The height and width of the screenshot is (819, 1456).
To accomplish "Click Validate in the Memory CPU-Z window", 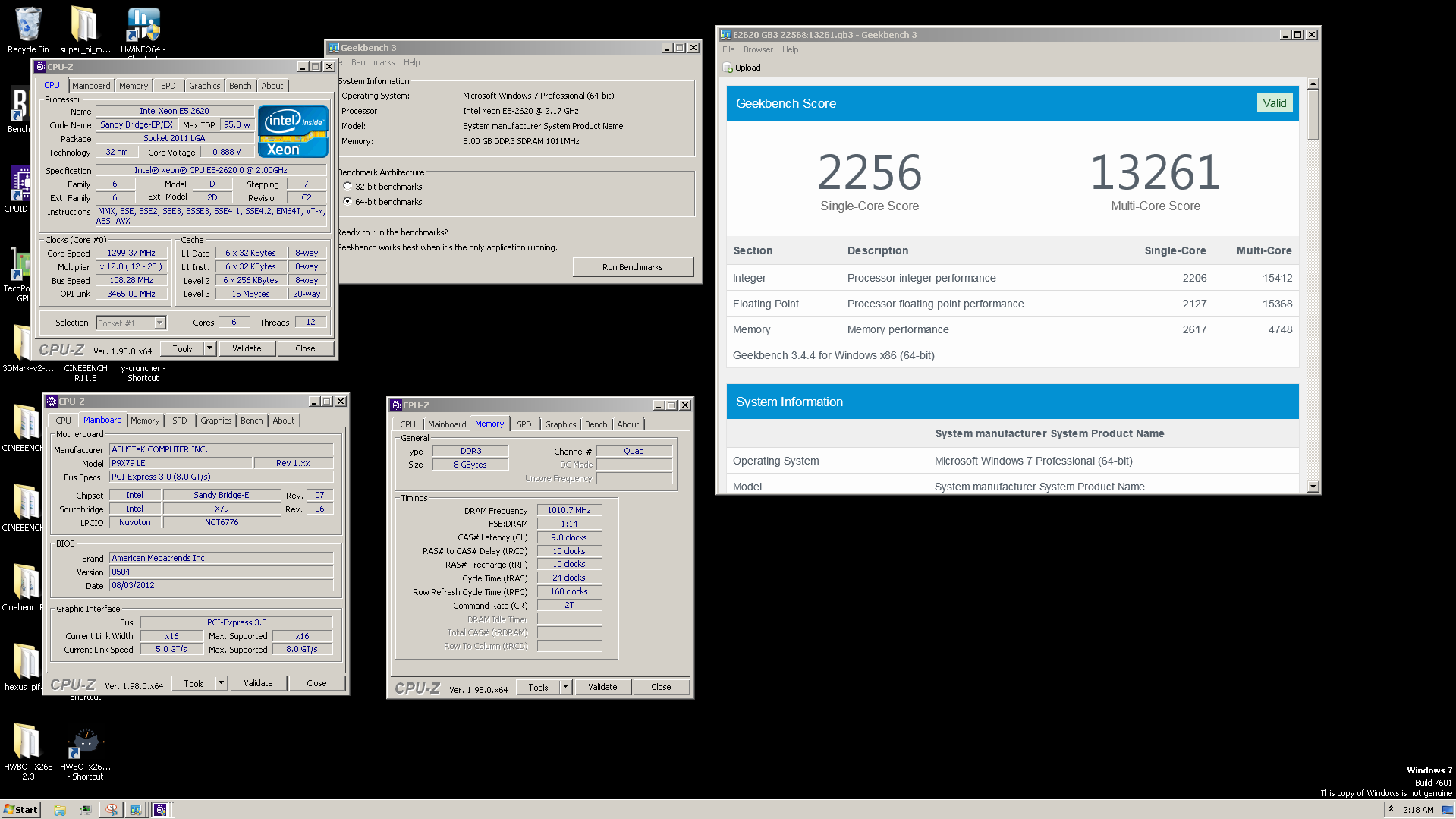I will pyautogui.click(x=602, y=688).
